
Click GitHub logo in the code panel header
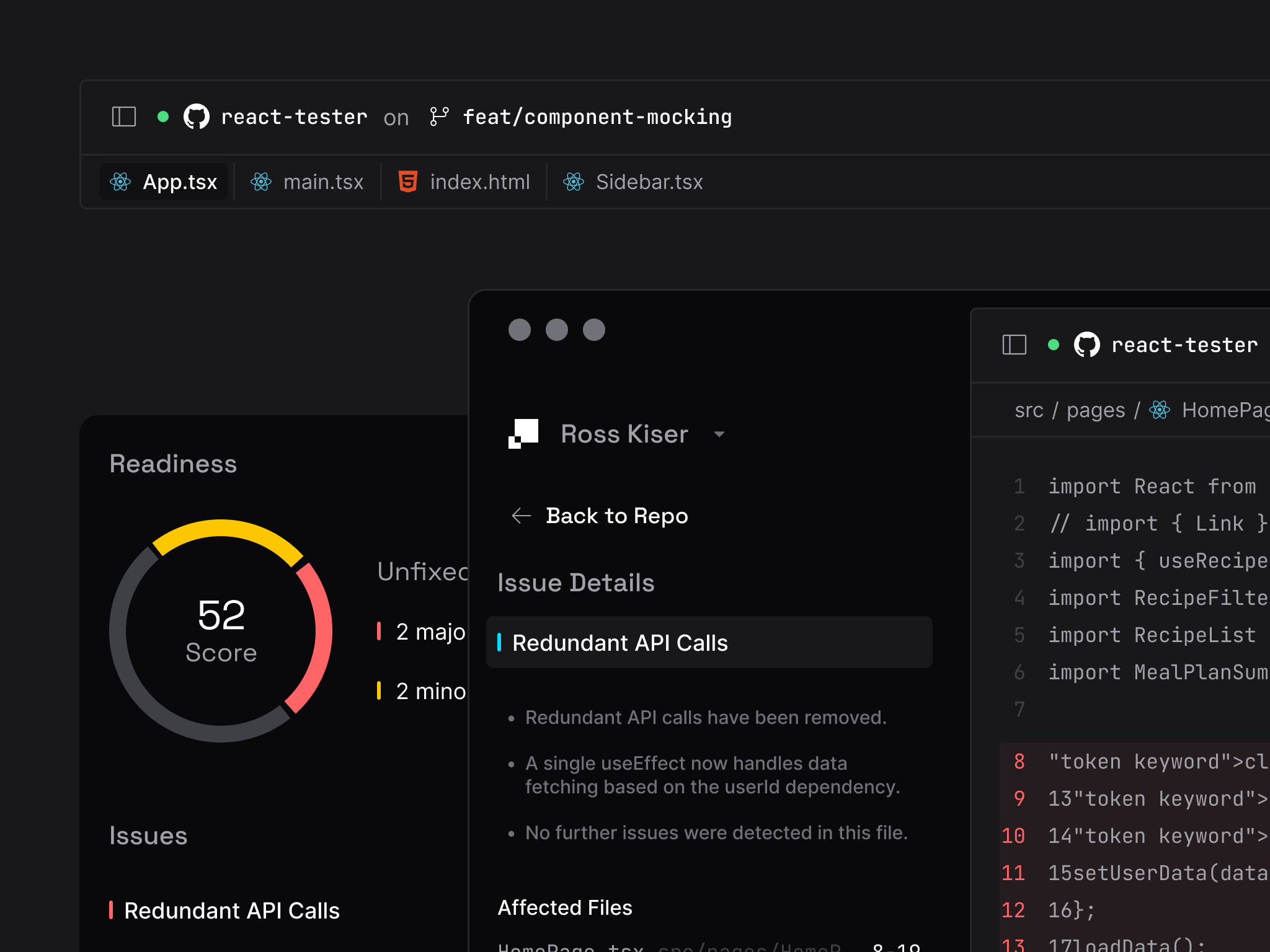click(x=1086, y=345)
